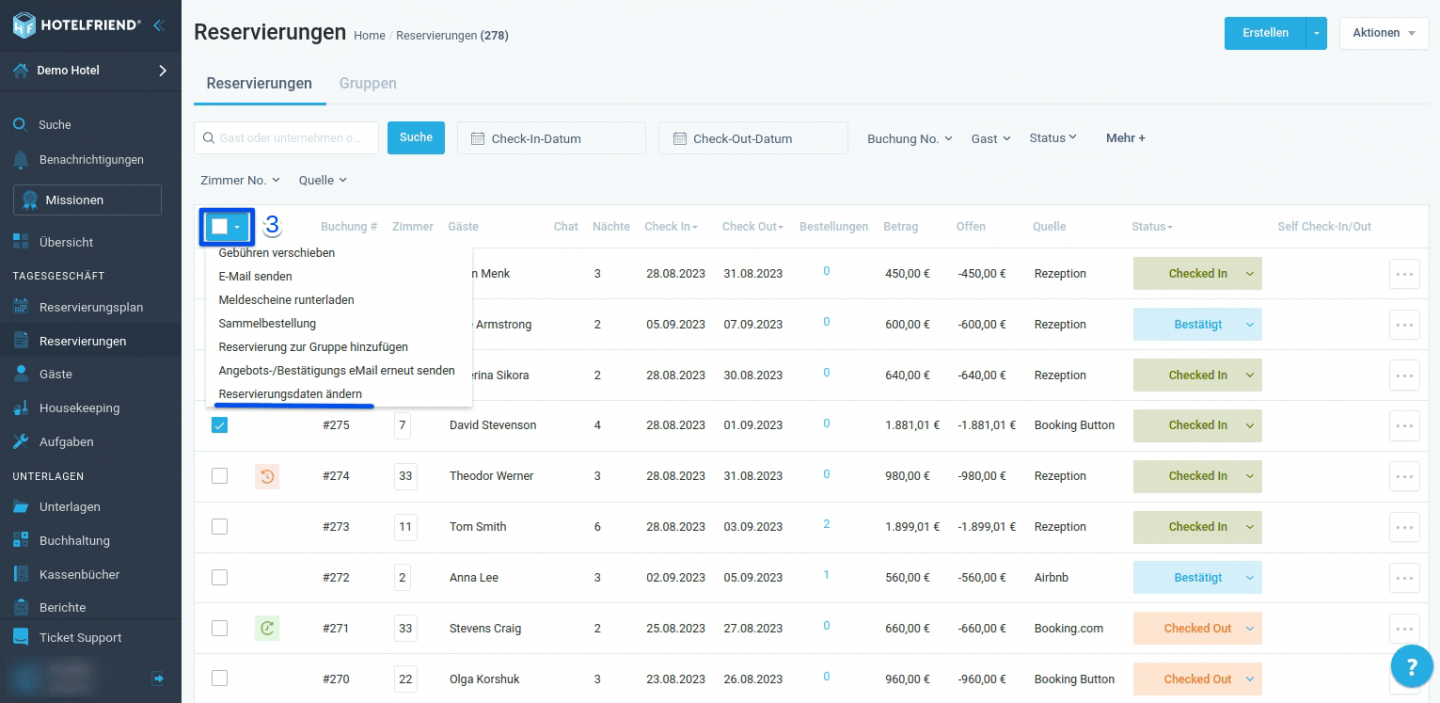Open three-dot menu for Checked In 450,00 € row
This screenshot has height=703, width=1440.
coord(1404,274)
